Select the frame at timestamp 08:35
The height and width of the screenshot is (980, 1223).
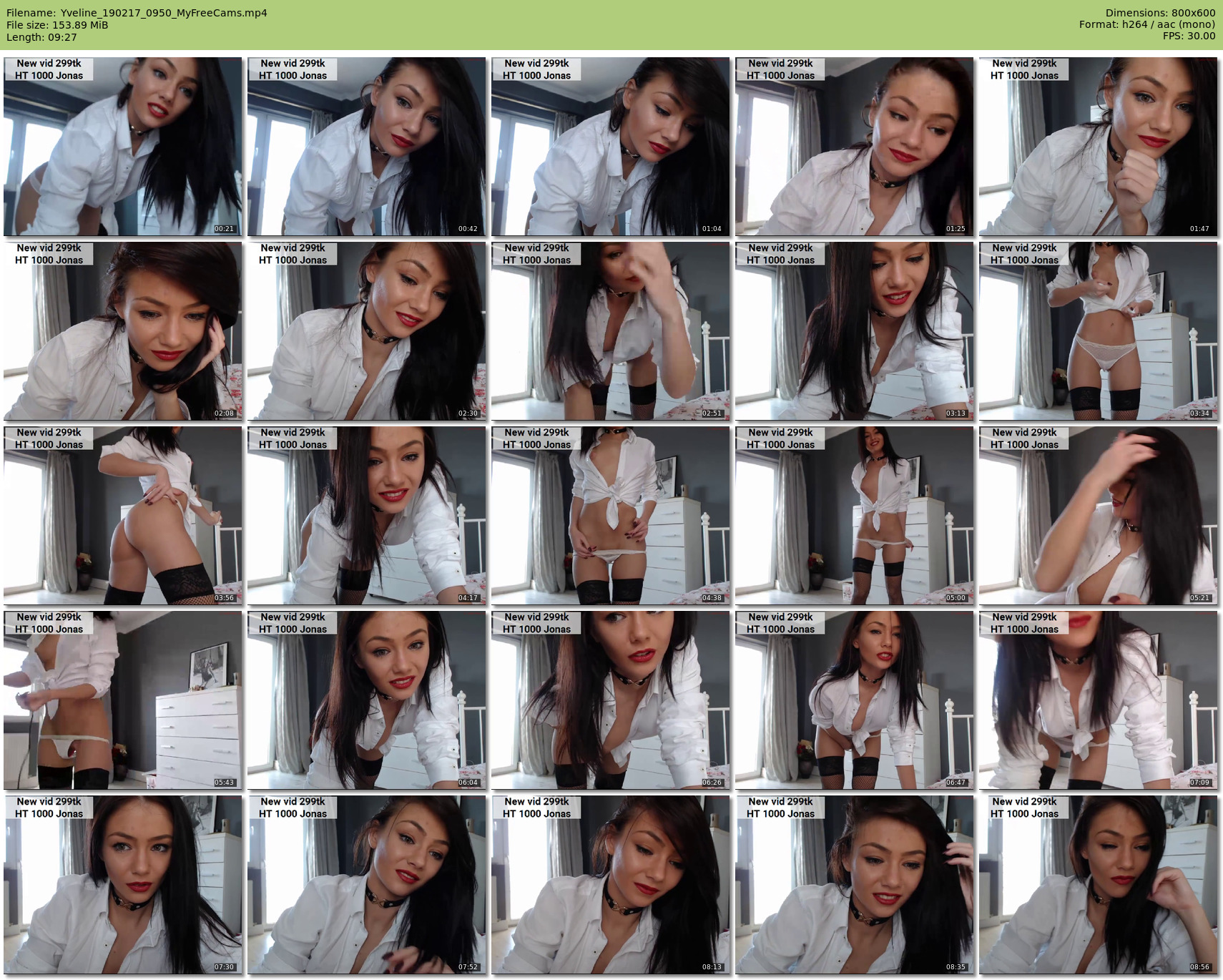(x=855, y=885)
